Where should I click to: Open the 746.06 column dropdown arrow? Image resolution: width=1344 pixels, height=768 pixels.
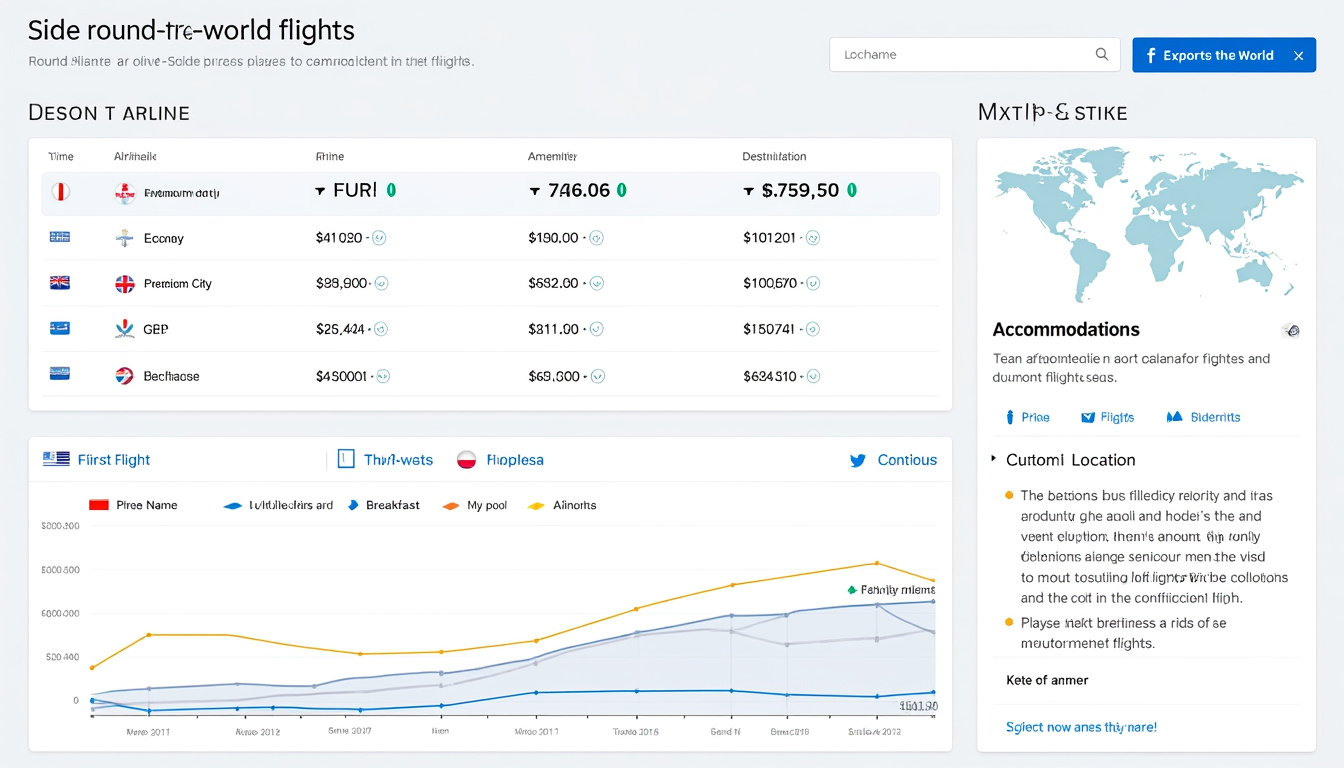tap(535, 191)
